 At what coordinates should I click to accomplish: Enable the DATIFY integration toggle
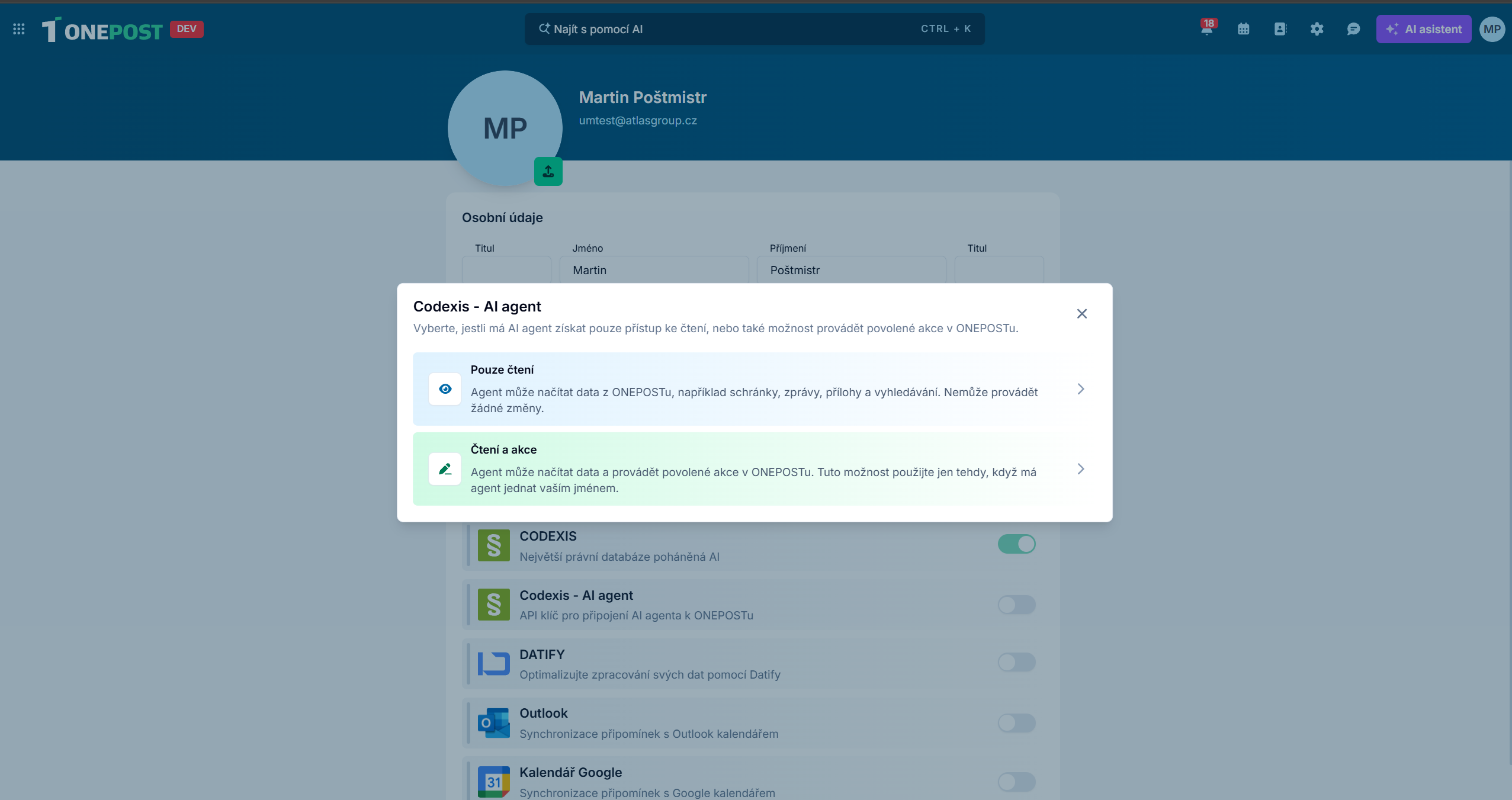[1016, 663]
